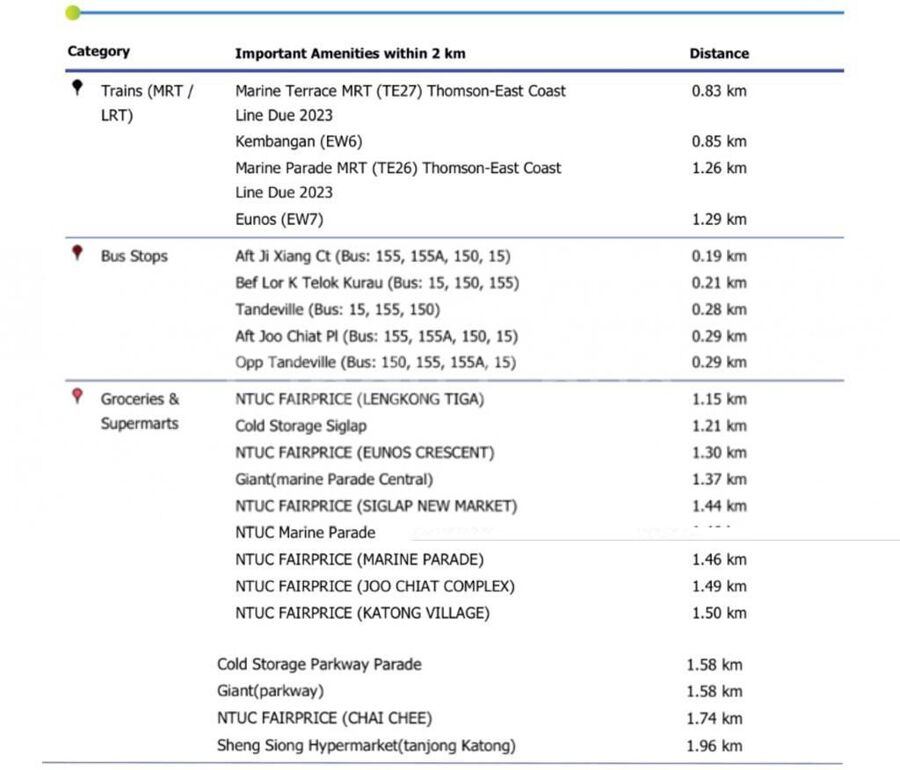The image size is (900, 770).
Task: Click Important Amenities within 2 km header
Action: pyautogui.click(x=350, y=54)
